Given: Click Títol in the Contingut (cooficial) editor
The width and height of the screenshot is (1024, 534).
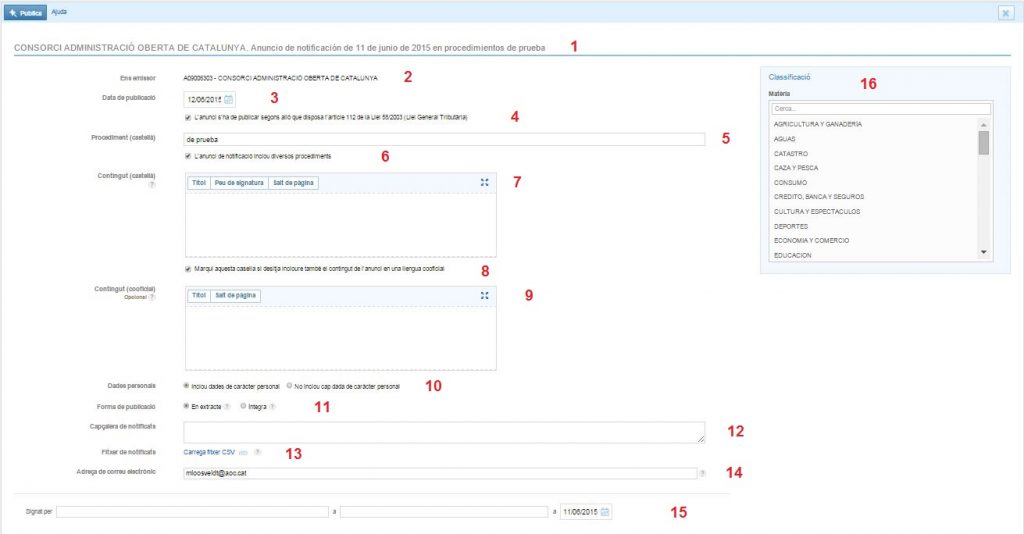Looking at the screenshot, I should (199, 296).
